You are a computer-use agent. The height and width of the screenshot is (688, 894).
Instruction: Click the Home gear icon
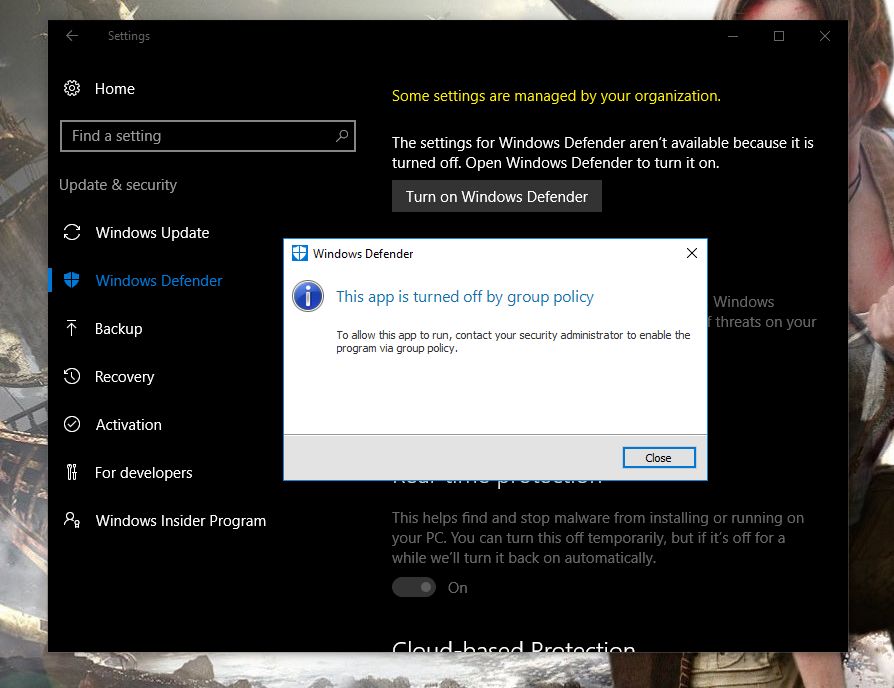(72, 88)
